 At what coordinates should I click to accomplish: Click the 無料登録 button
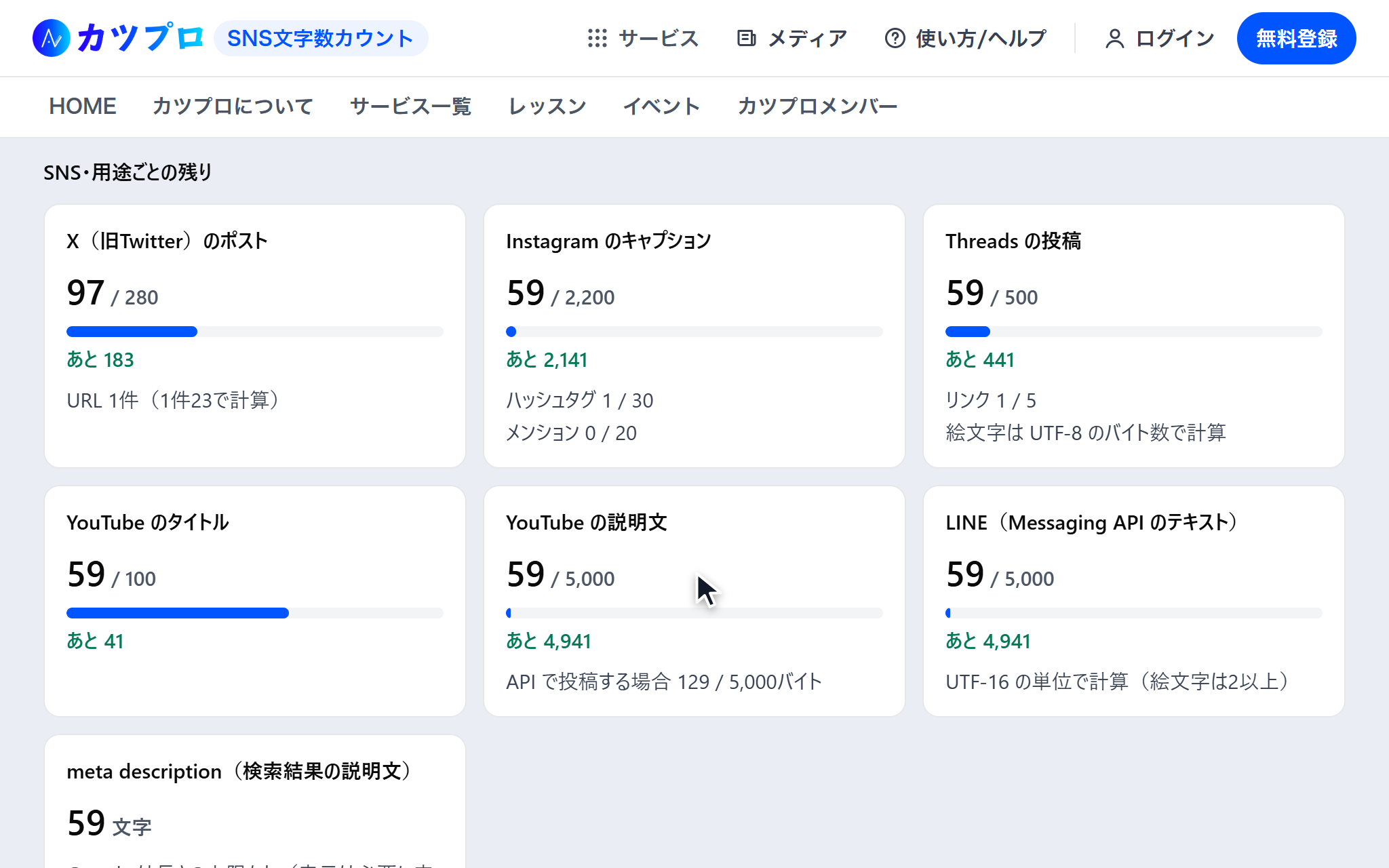pos(1296,38)
